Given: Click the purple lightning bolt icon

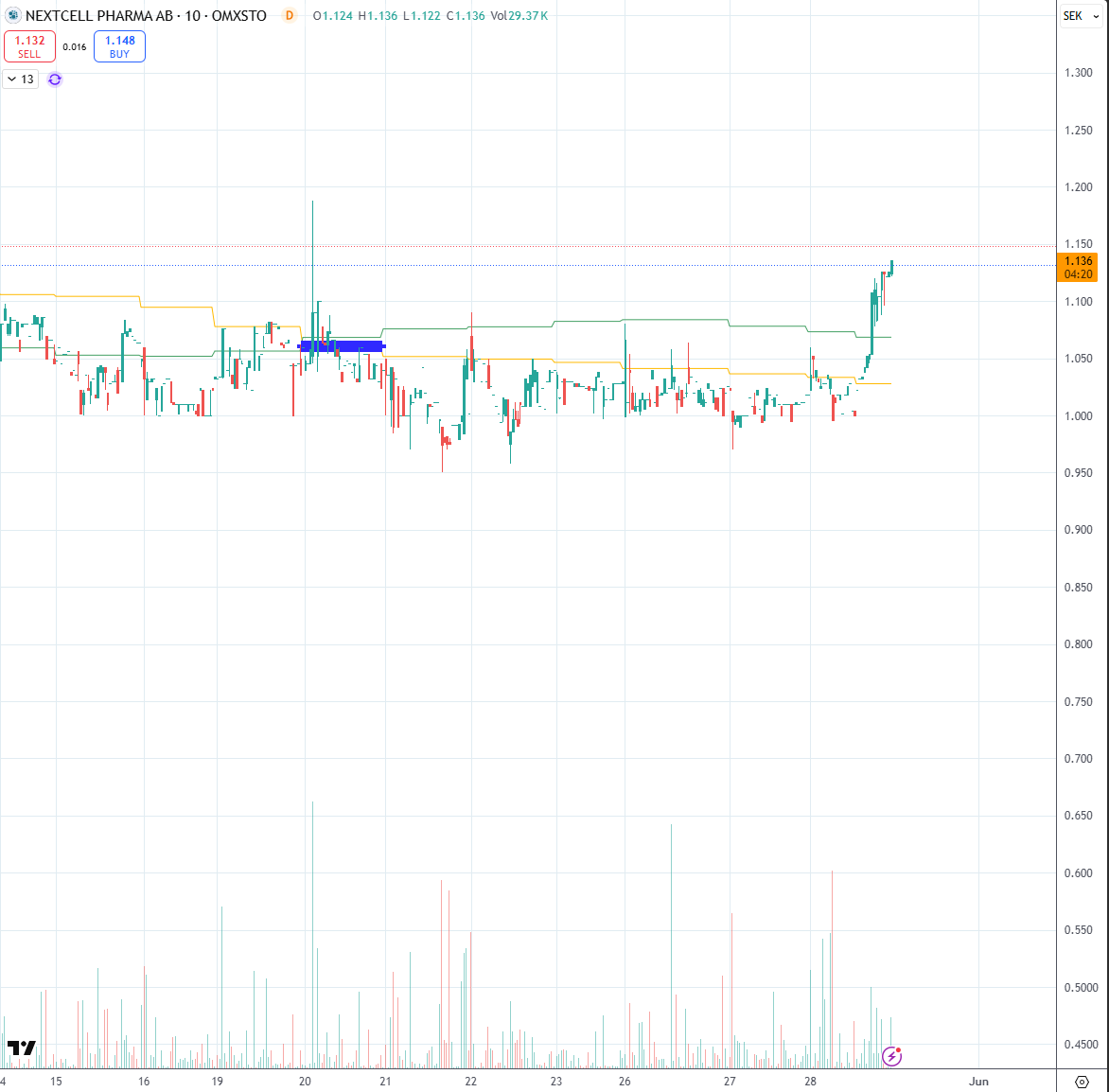Looking at the screenshot, I should point(892,1057).
